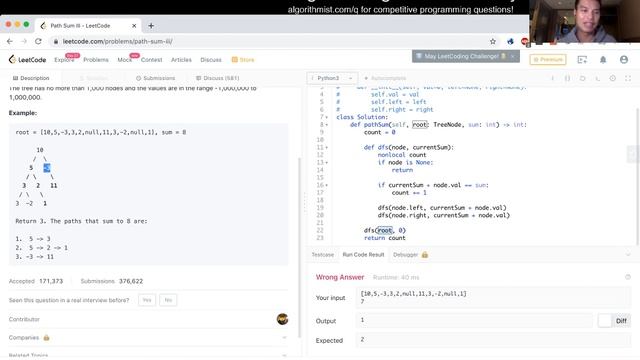Go to the Articles page

click(x=181, y=60)
